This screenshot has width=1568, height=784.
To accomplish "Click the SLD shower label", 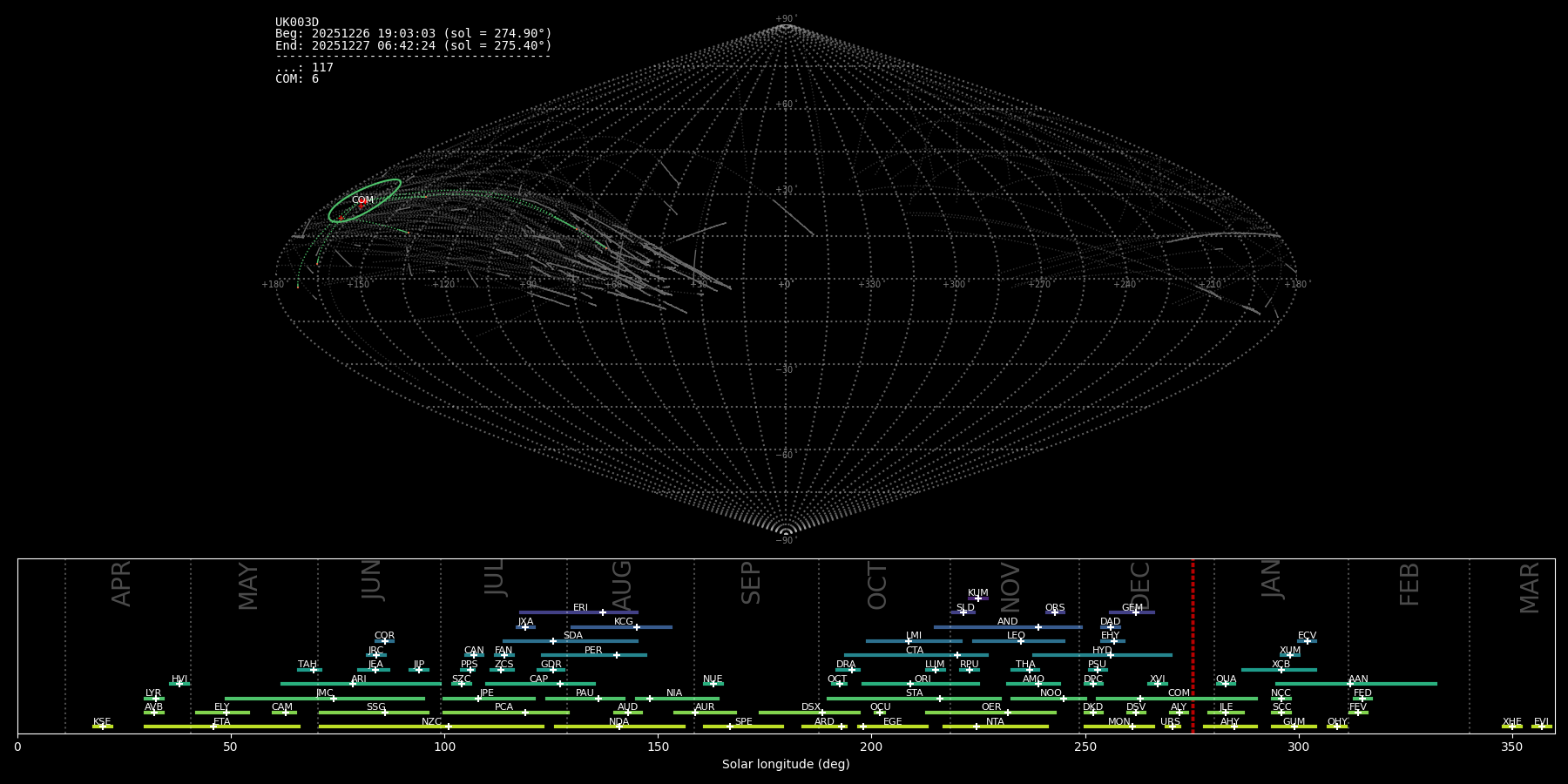I will click(x=965, y=608).
